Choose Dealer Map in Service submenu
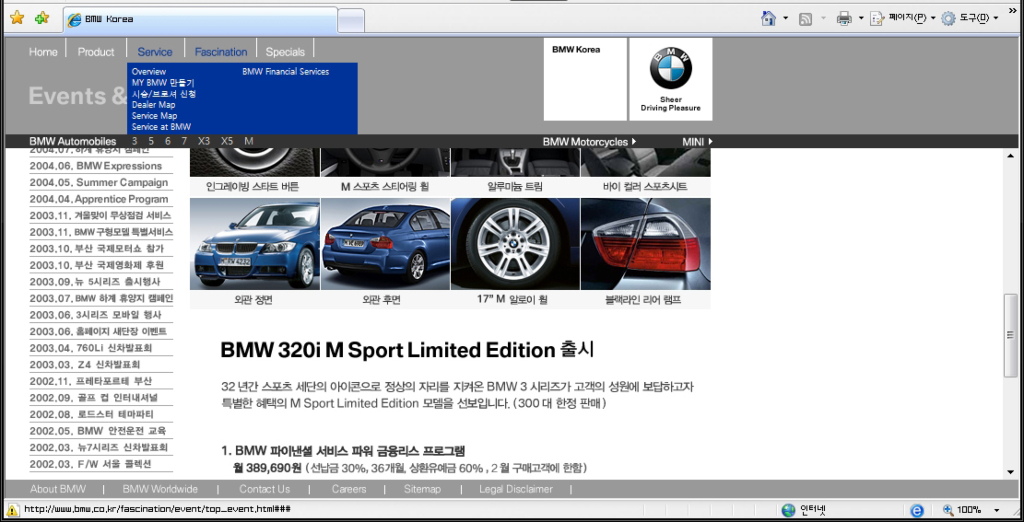Image resolution: width=1024 pixels, height=522 pixels. coord(153,105)
